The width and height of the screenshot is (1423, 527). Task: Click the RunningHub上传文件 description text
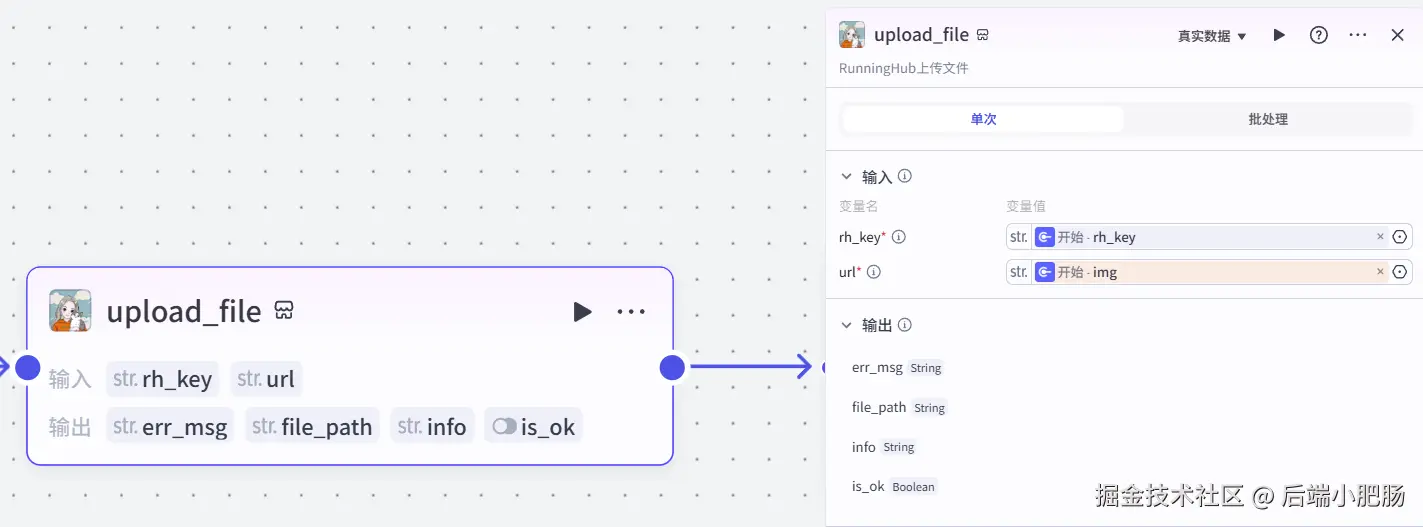[903, 69]
